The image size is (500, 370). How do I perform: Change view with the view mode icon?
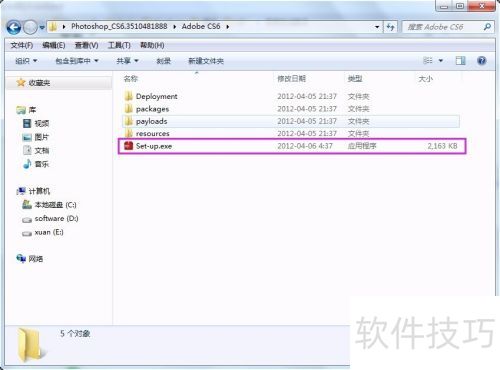tap(428, 60)
